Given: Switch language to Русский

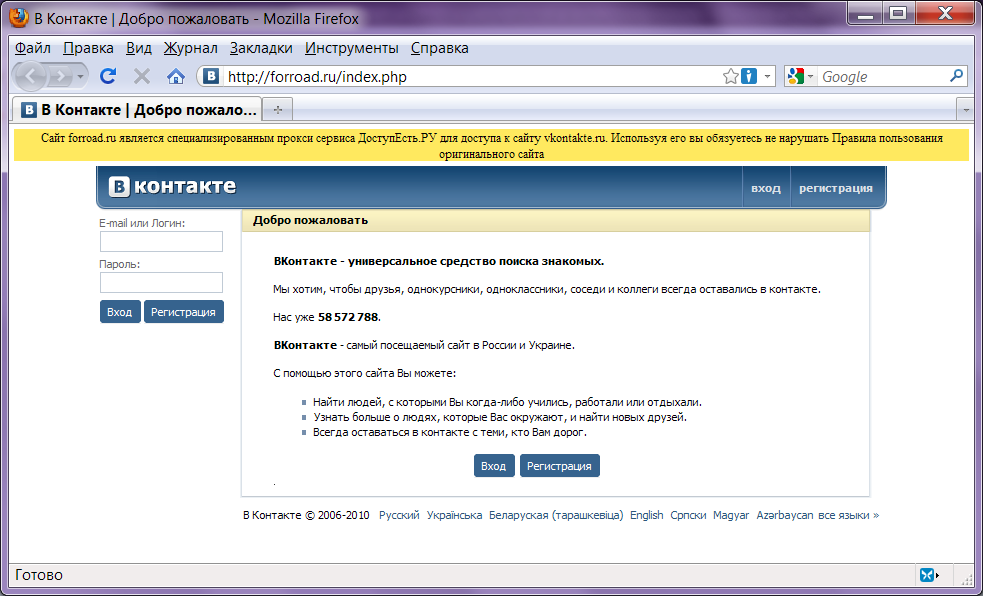Looking at the screenshot, I should [x=399, y=515].
